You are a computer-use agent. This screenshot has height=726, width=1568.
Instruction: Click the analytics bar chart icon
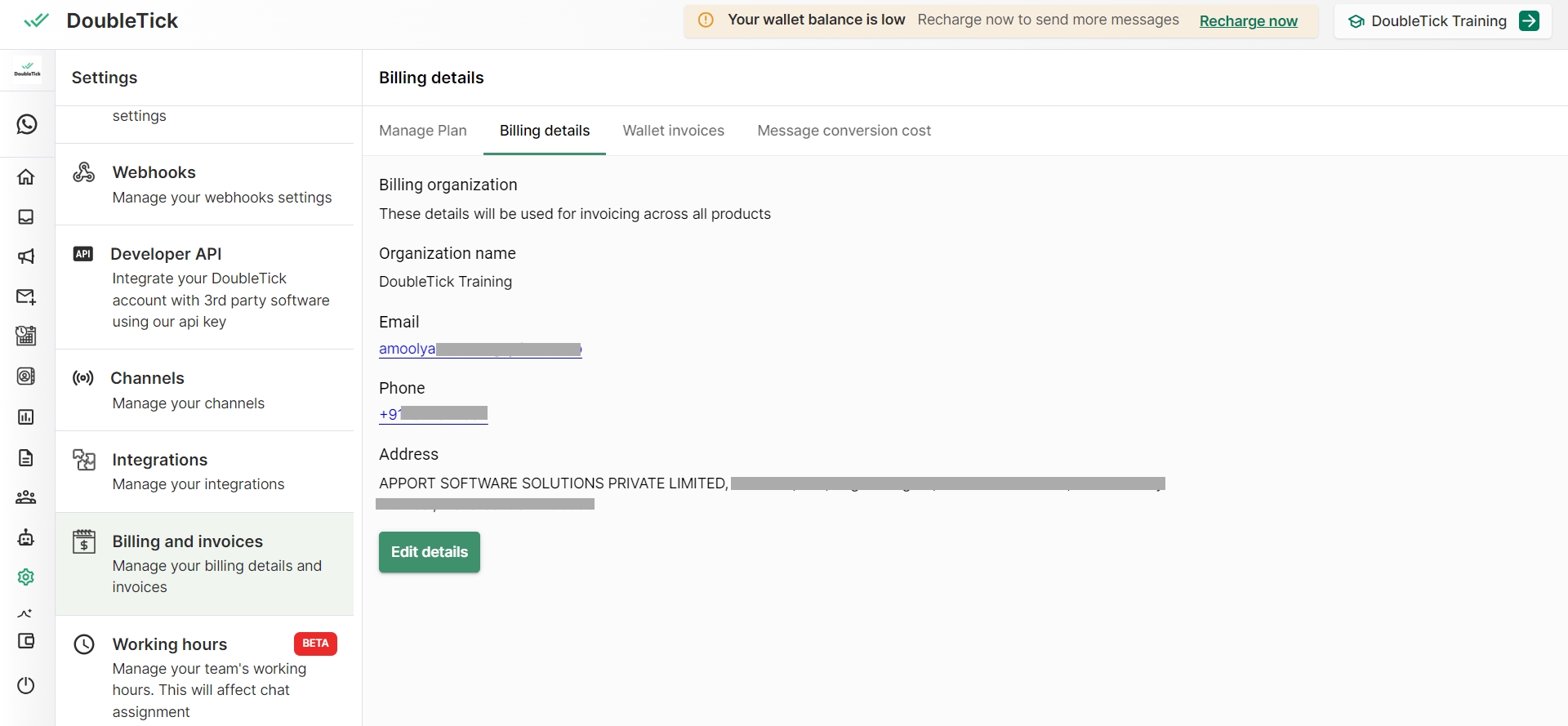pyautogui.click(x=26, y=417)
